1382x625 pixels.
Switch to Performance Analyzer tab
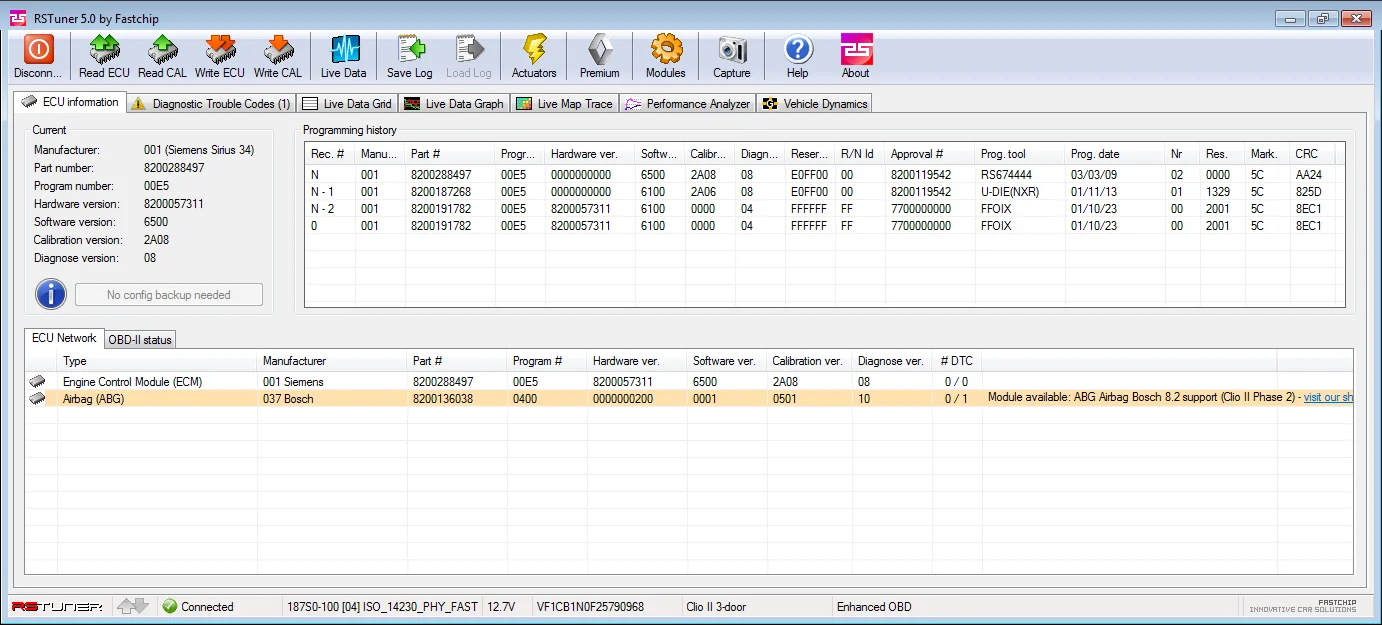click(688, 104)
